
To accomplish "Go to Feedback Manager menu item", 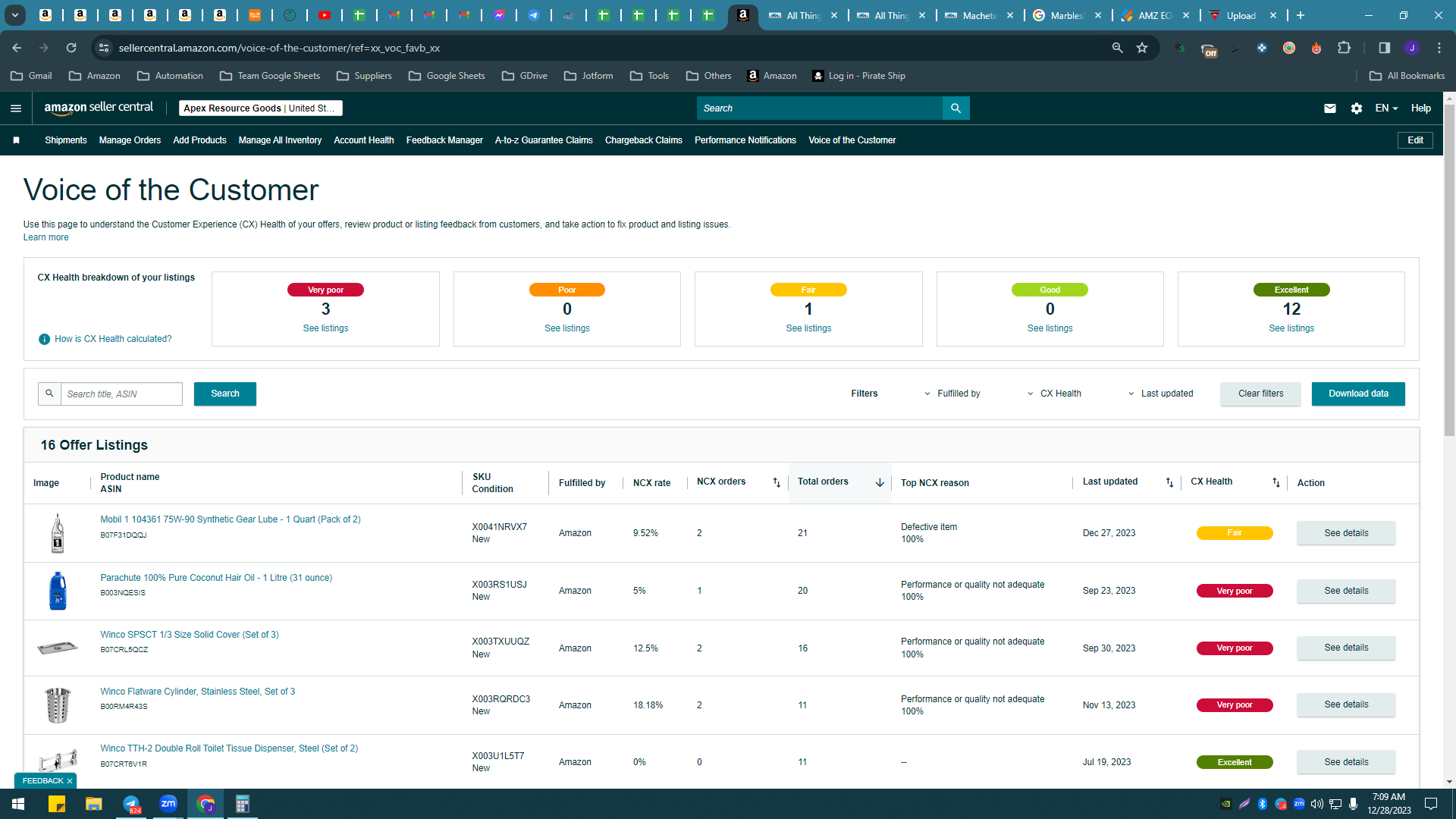I will (x=444, y=140).
